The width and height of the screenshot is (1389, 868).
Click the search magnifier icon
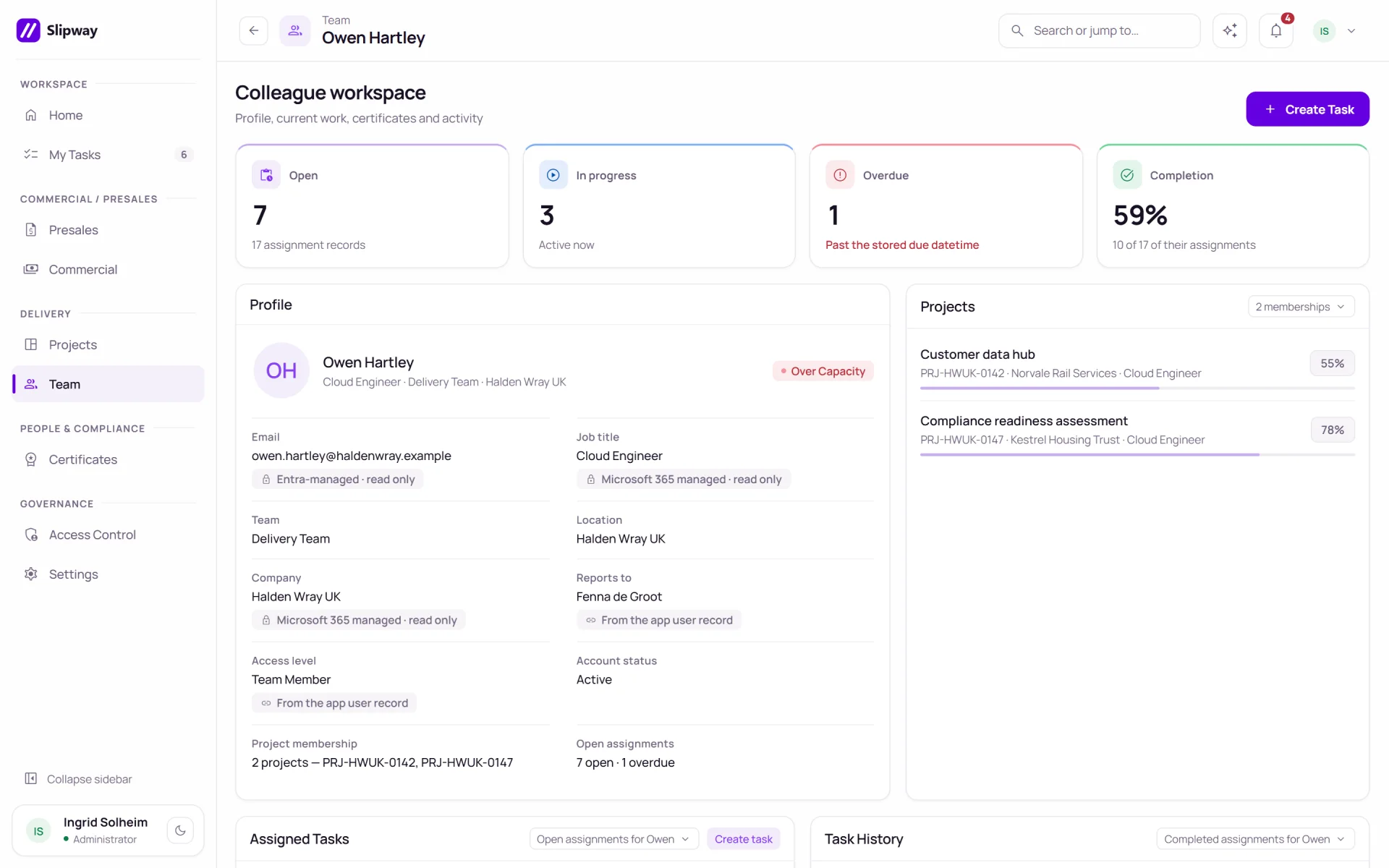click(x=1017, y=30)
